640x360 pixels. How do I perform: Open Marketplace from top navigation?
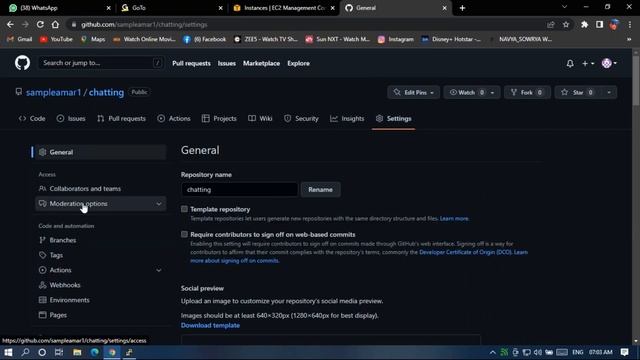pyautogui.click(x=261, y=63)
